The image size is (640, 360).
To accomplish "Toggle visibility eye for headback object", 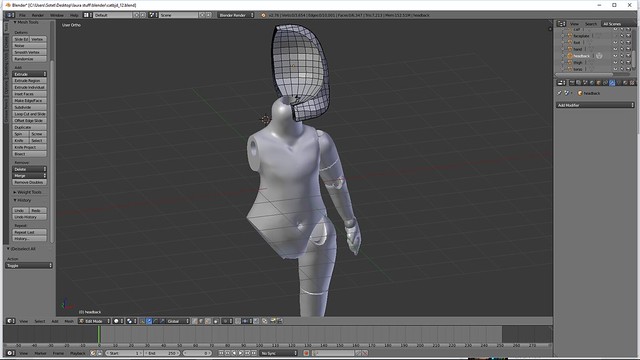I will pos(616,56).
